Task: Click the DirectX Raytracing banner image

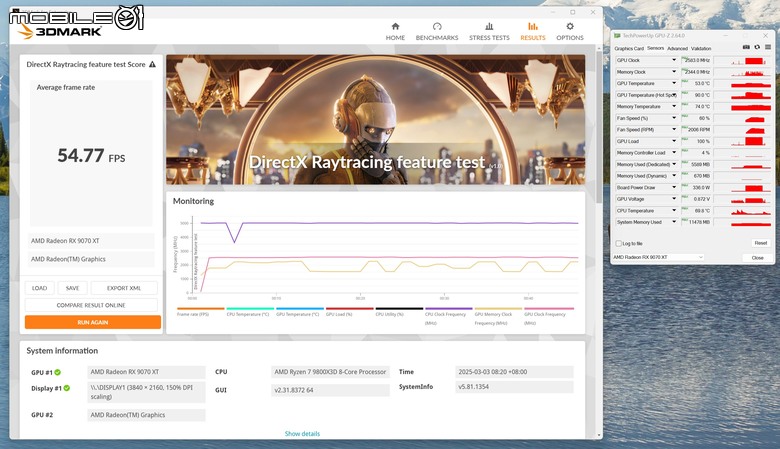Action: [376, 119]
